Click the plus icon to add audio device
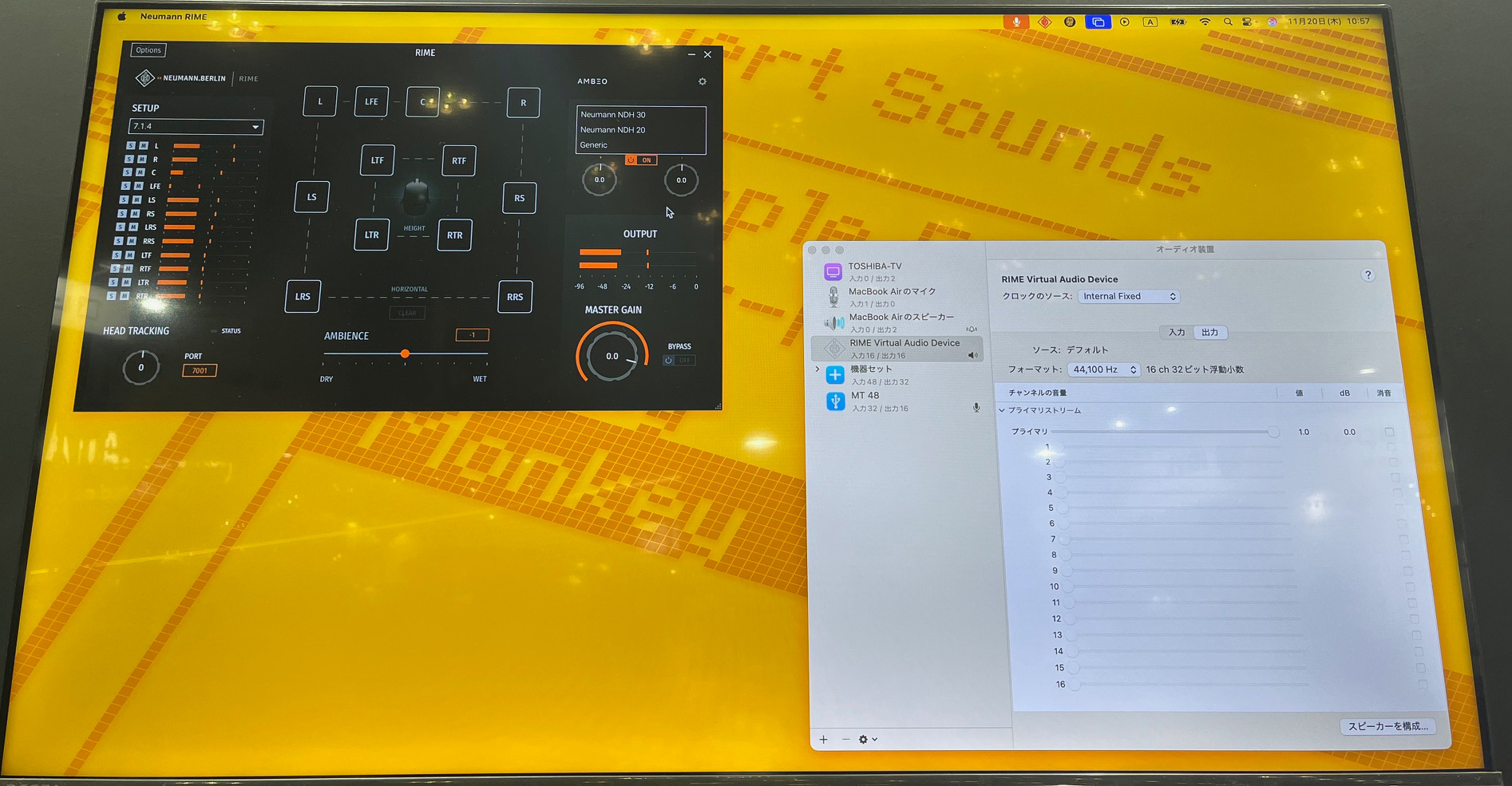 tap(824, 740)
